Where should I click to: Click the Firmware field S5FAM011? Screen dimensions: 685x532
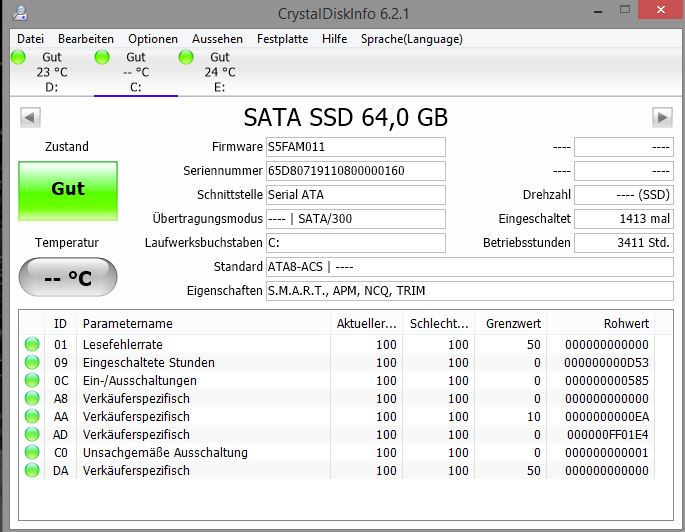click(356, 147)
